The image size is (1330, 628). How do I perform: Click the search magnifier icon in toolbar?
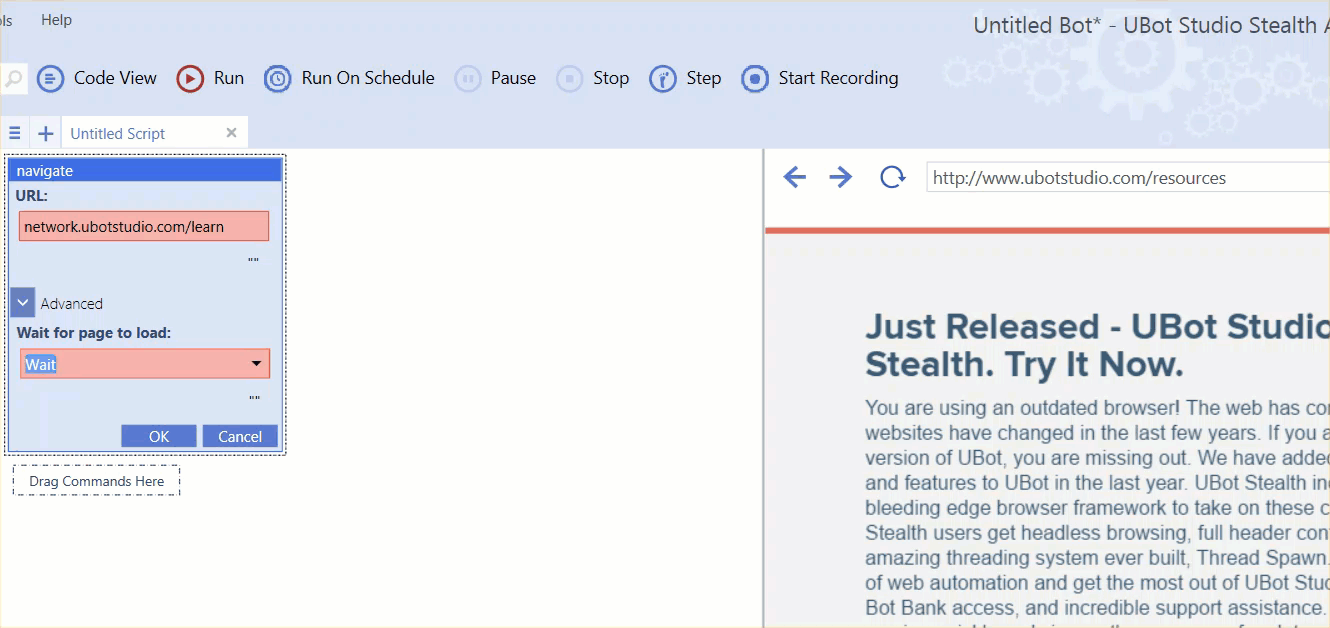click(13, 78)
